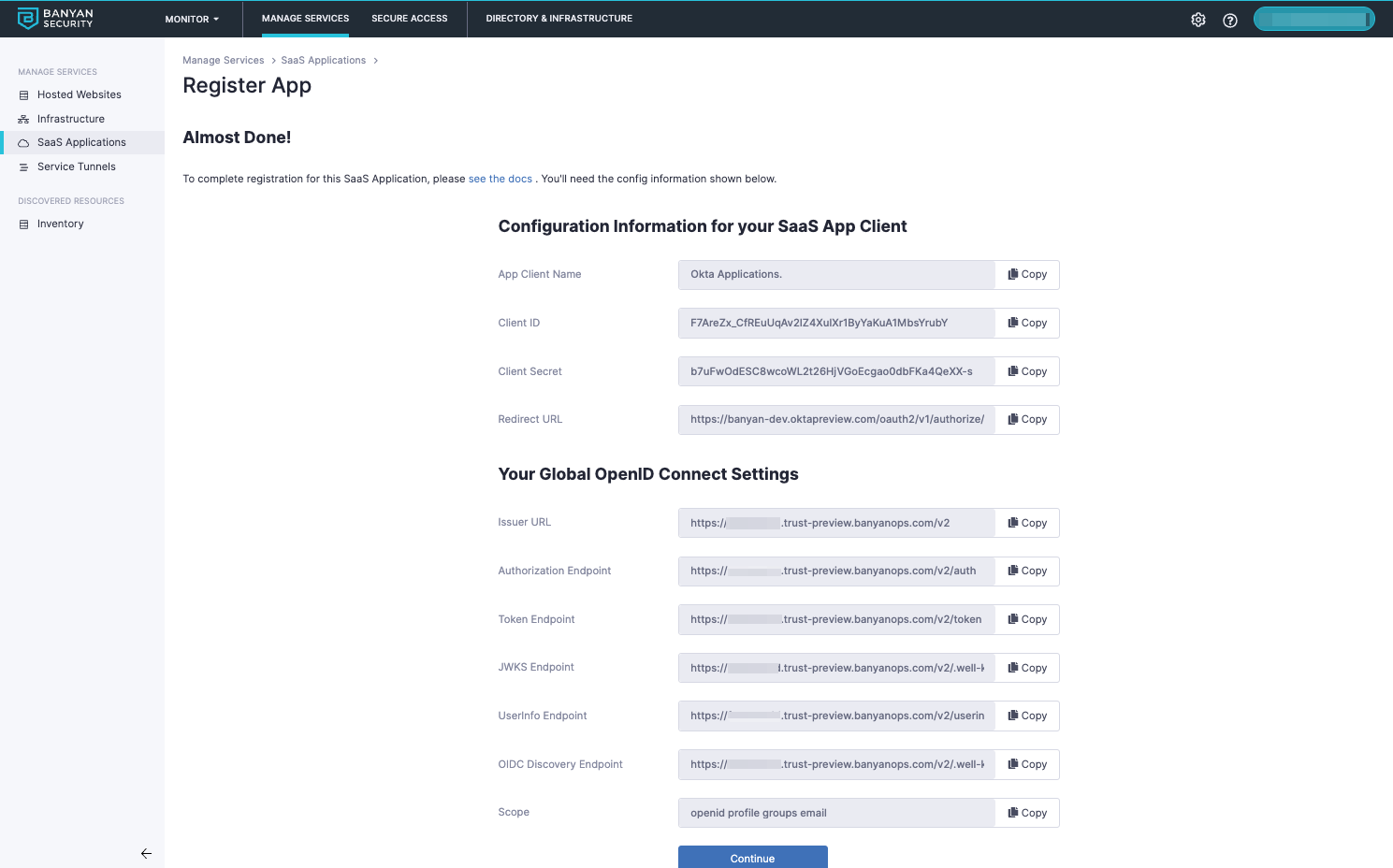Open Service Tunnels from the sidebar
Image resolution: width=1393 pixels, height=868 pixels.
click(77, 166)
